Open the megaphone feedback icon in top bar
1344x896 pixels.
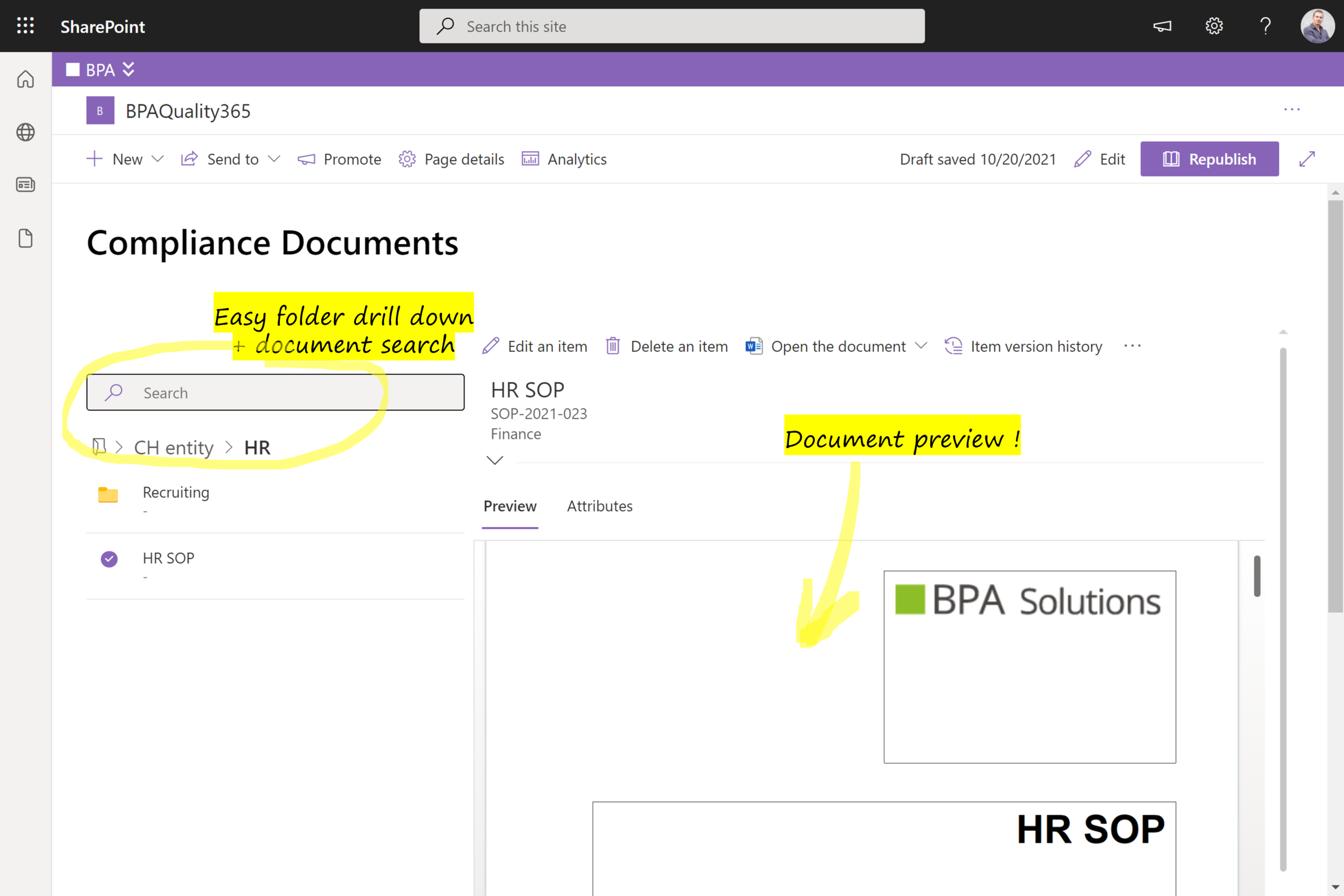point(1162,26)
